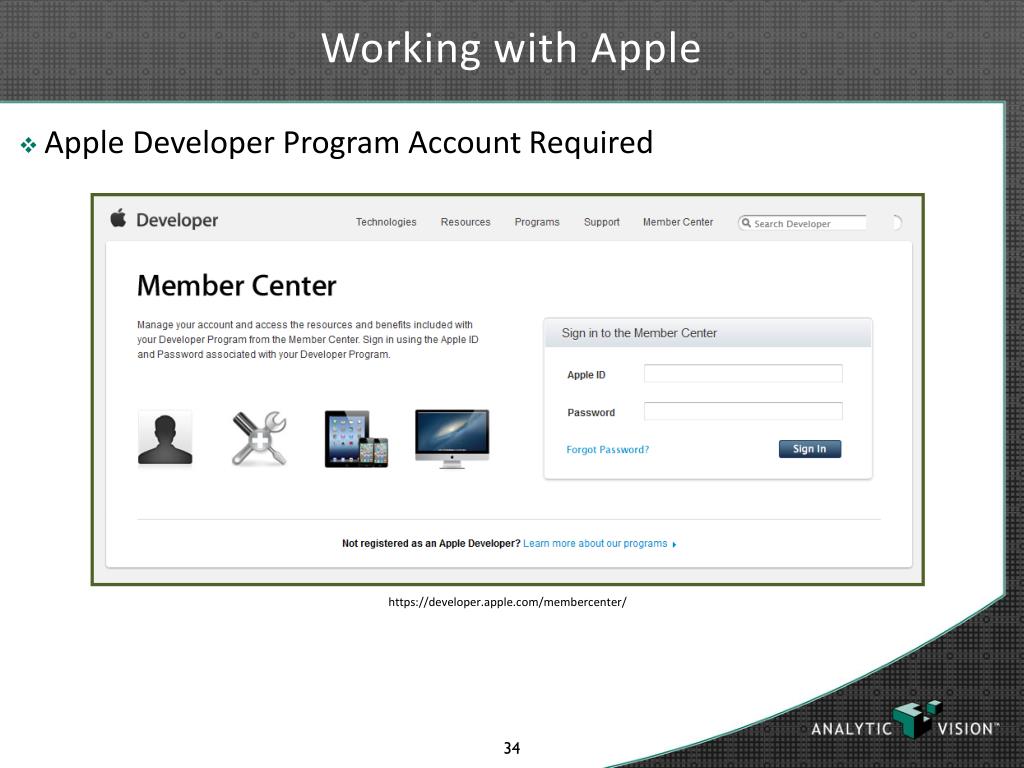Screen dimensions: 1024x768
Task: Click the Not registered as an Apple Developer? text
Action: pyautogui.click(x=431, y=543)
